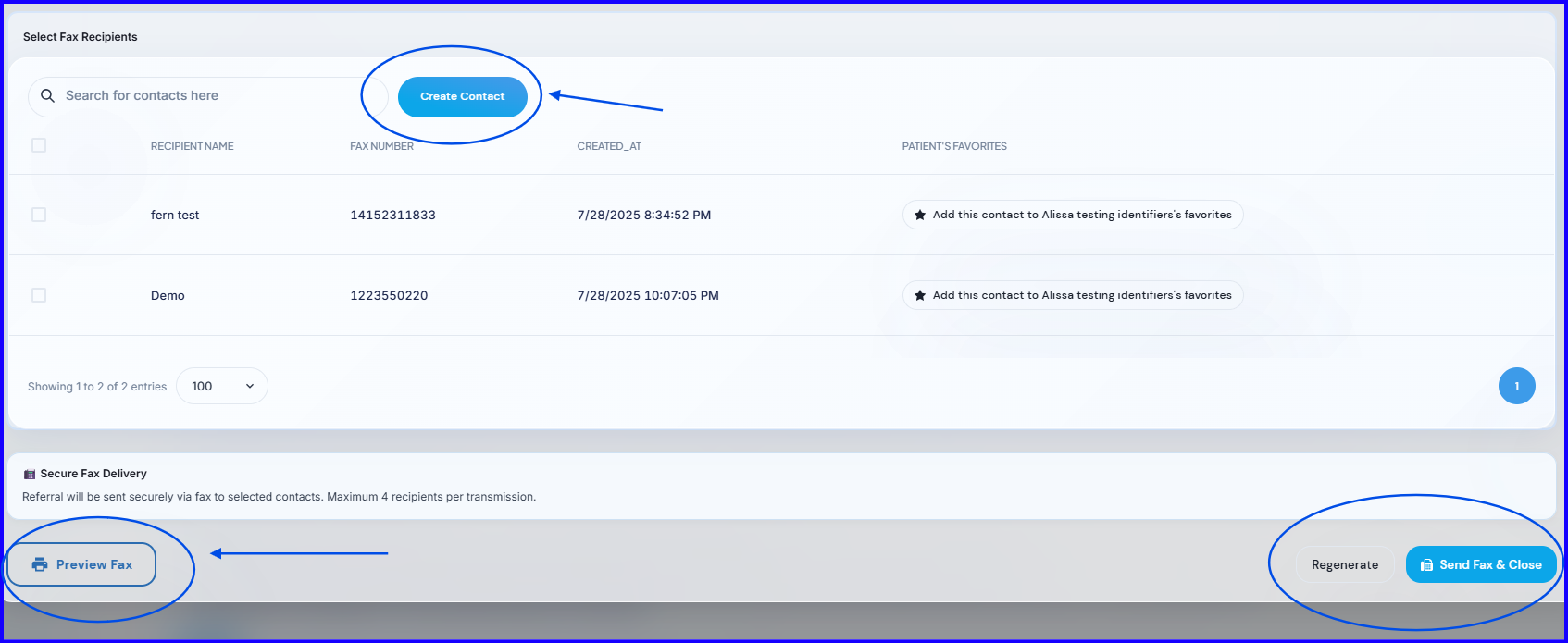The height and width of the screenshot is (643, 1568).
Task: Click fax icon on Send Fax & Close
Action: click(1426, 564)
